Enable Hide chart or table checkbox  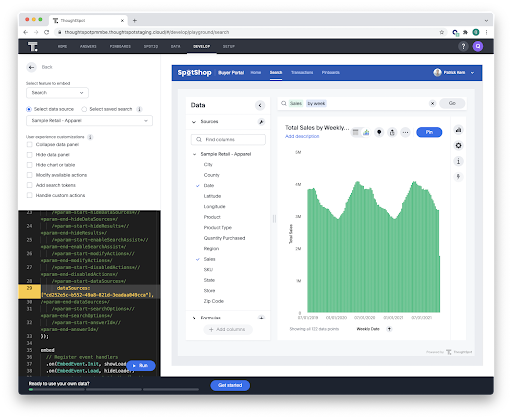(x=29, y=165)
